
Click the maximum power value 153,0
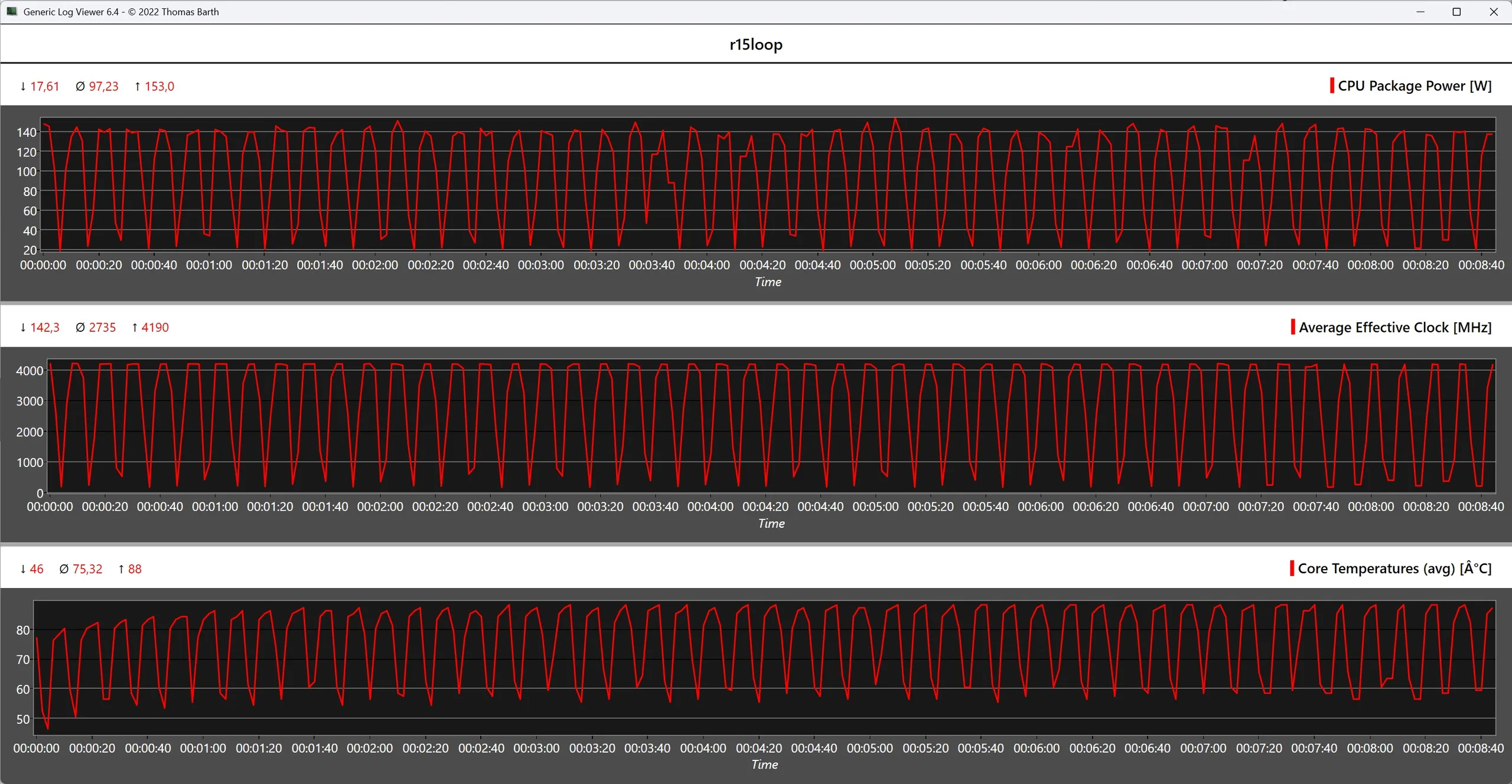(x=159, y=86)
